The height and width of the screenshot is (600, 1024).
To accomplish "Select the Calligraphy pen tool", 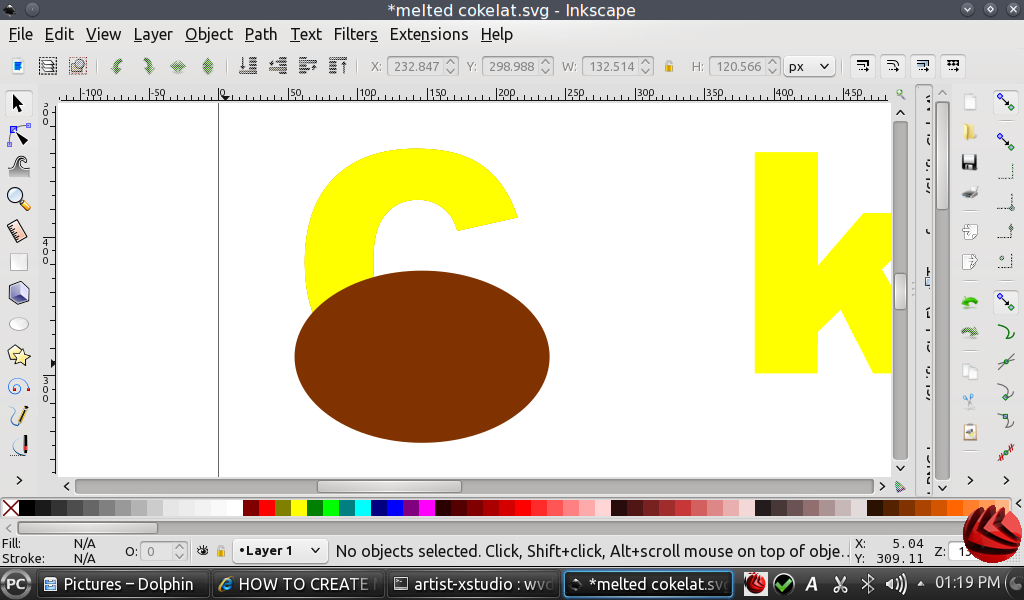I will [18, 446].
